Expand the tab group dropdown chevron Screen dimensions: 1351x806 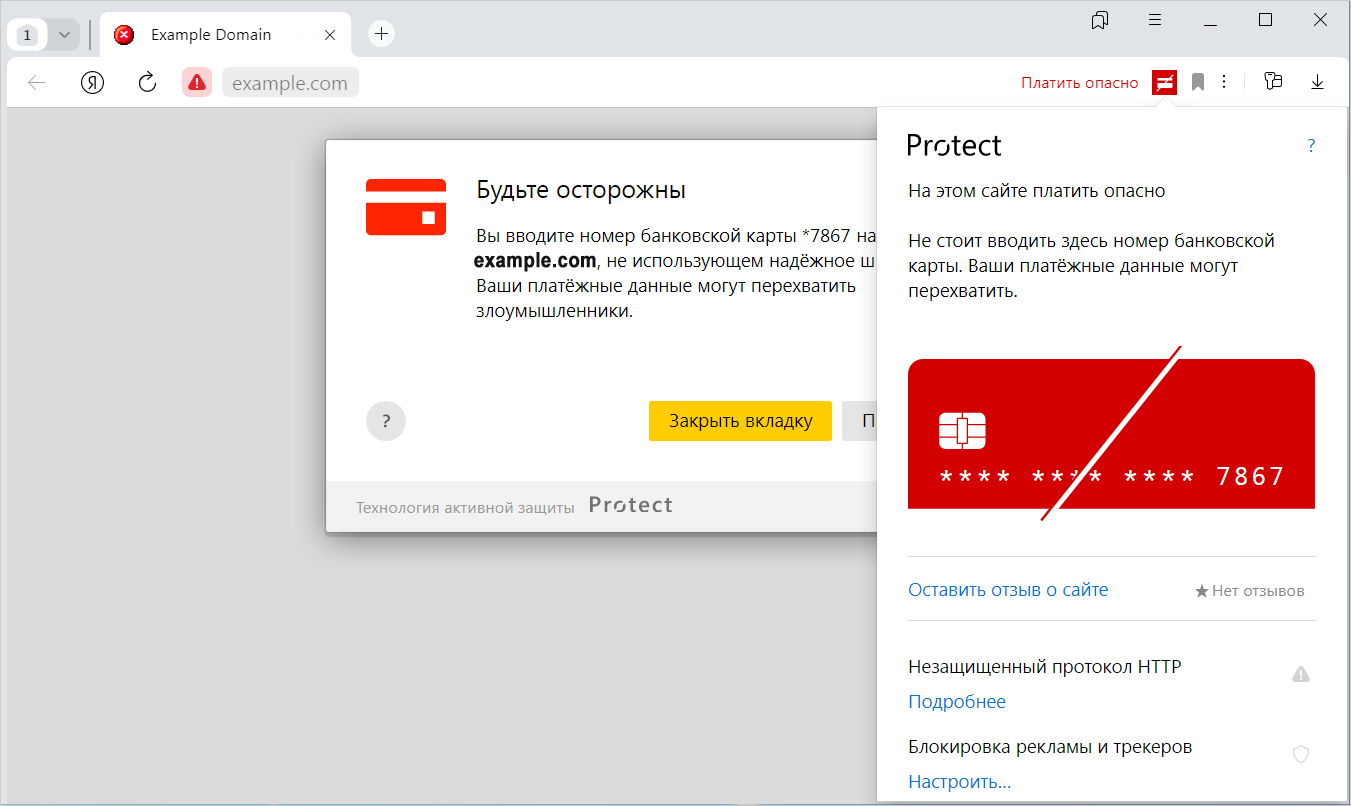64,35
